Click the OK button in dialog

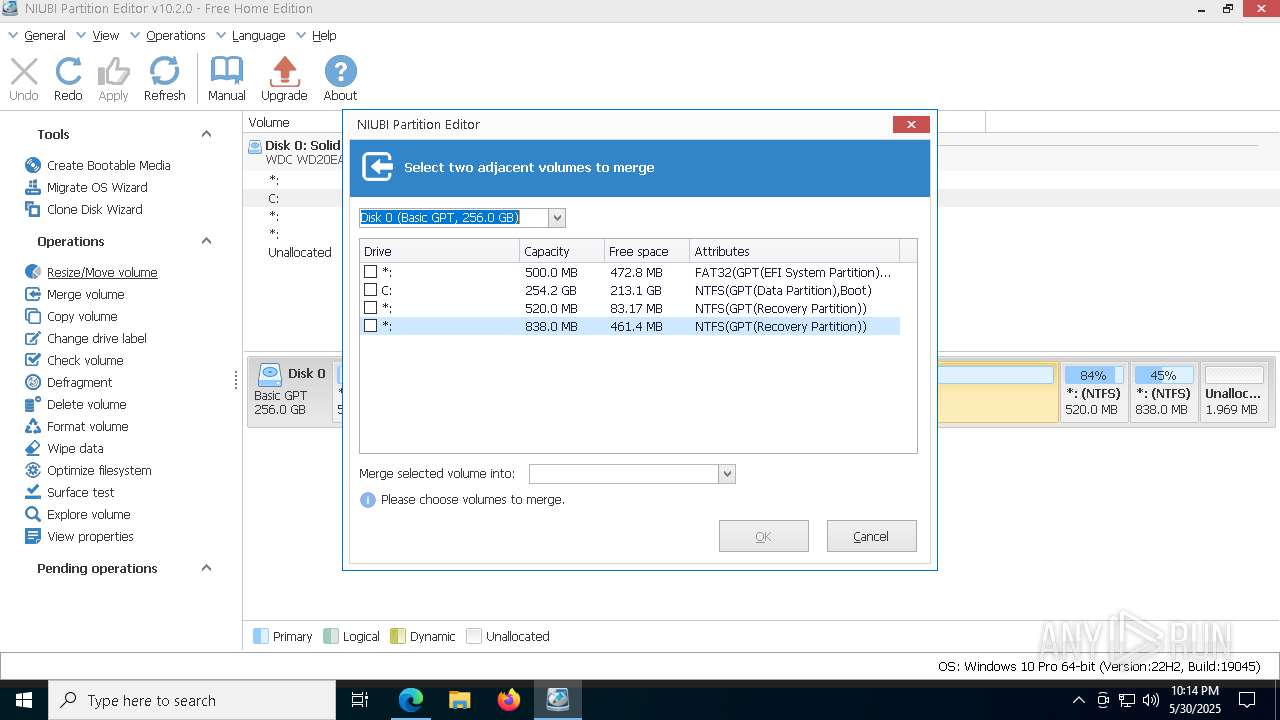tap(763, 536)
